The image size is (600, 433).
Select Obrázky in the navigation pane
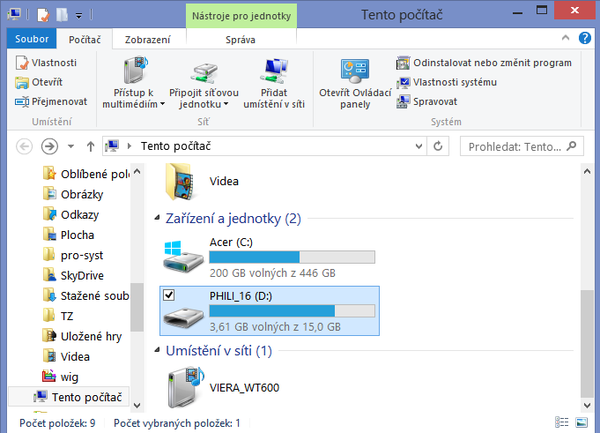[73, 194]
